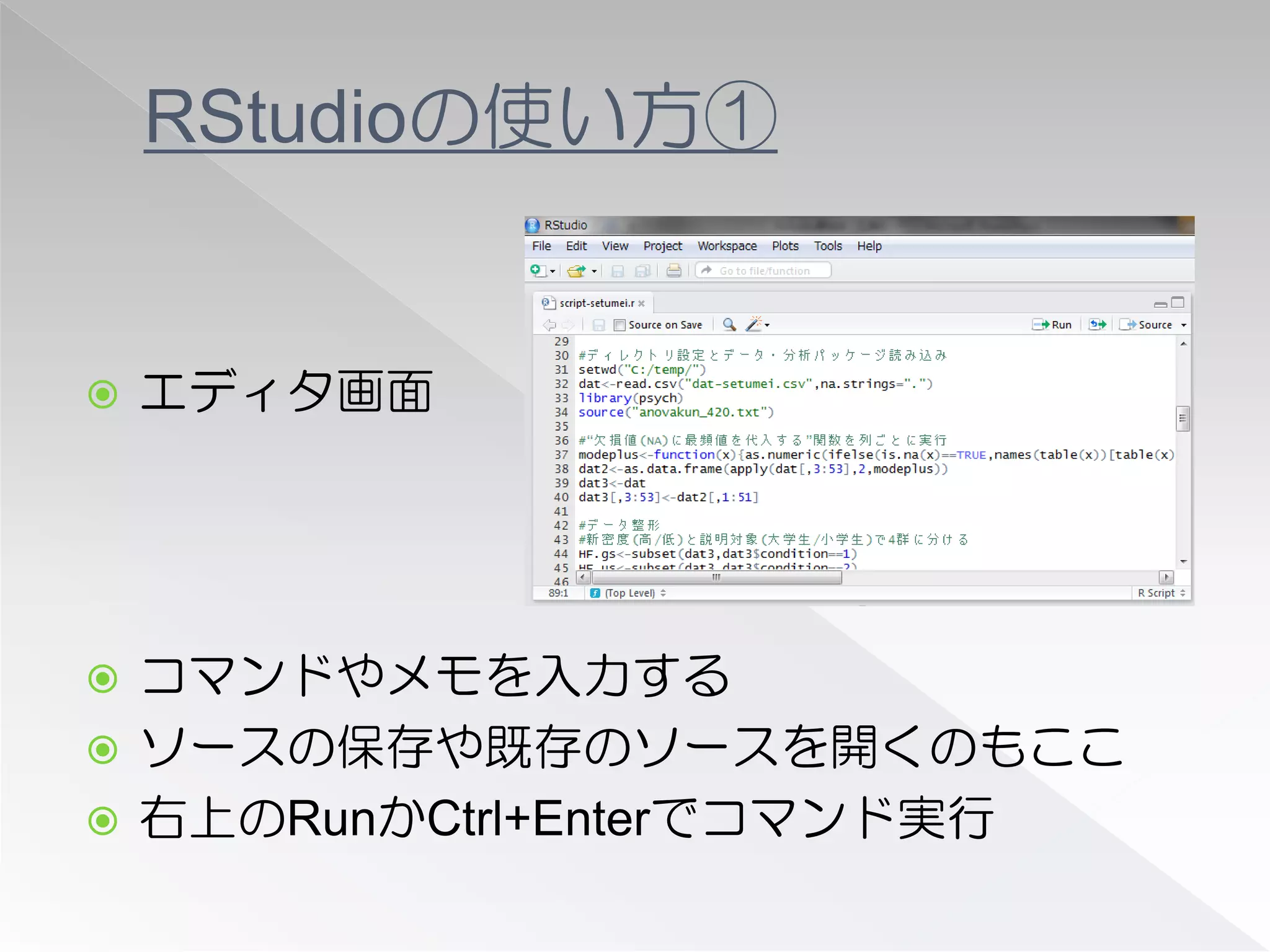The width and height of the screenshot is (1270, 952).
Task: Click the New File icon
Action: [x=538, y=271]
